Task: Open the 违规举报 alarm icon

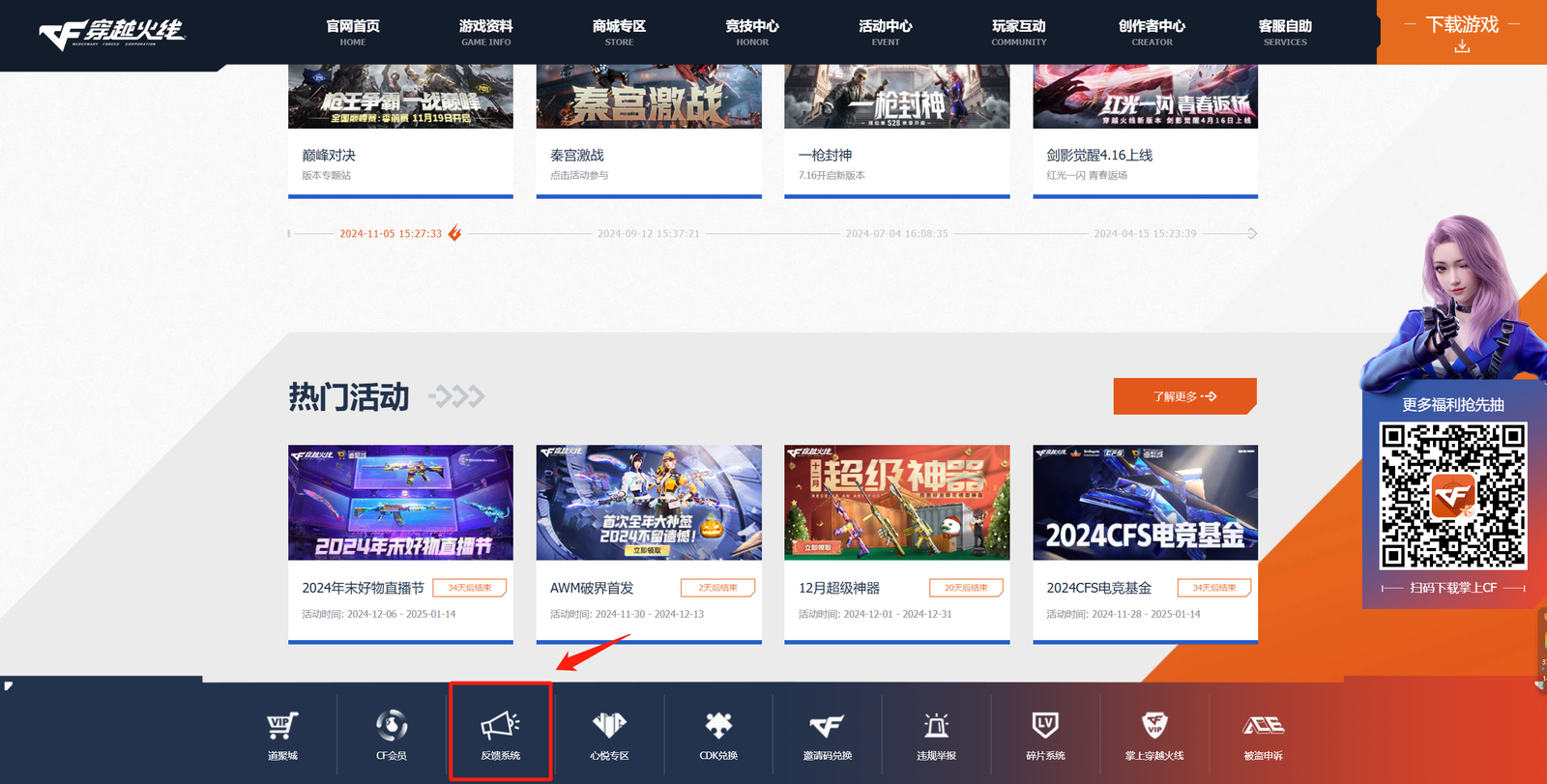Action: click(x=936, y=725)
